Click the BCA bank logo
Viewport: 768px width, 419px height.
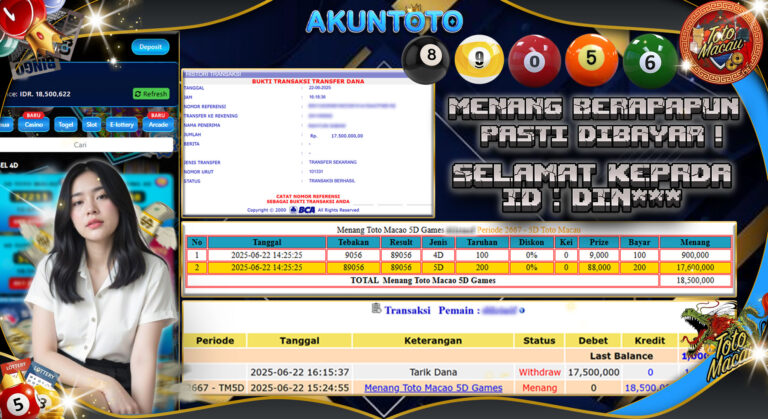tap(303, 210)
